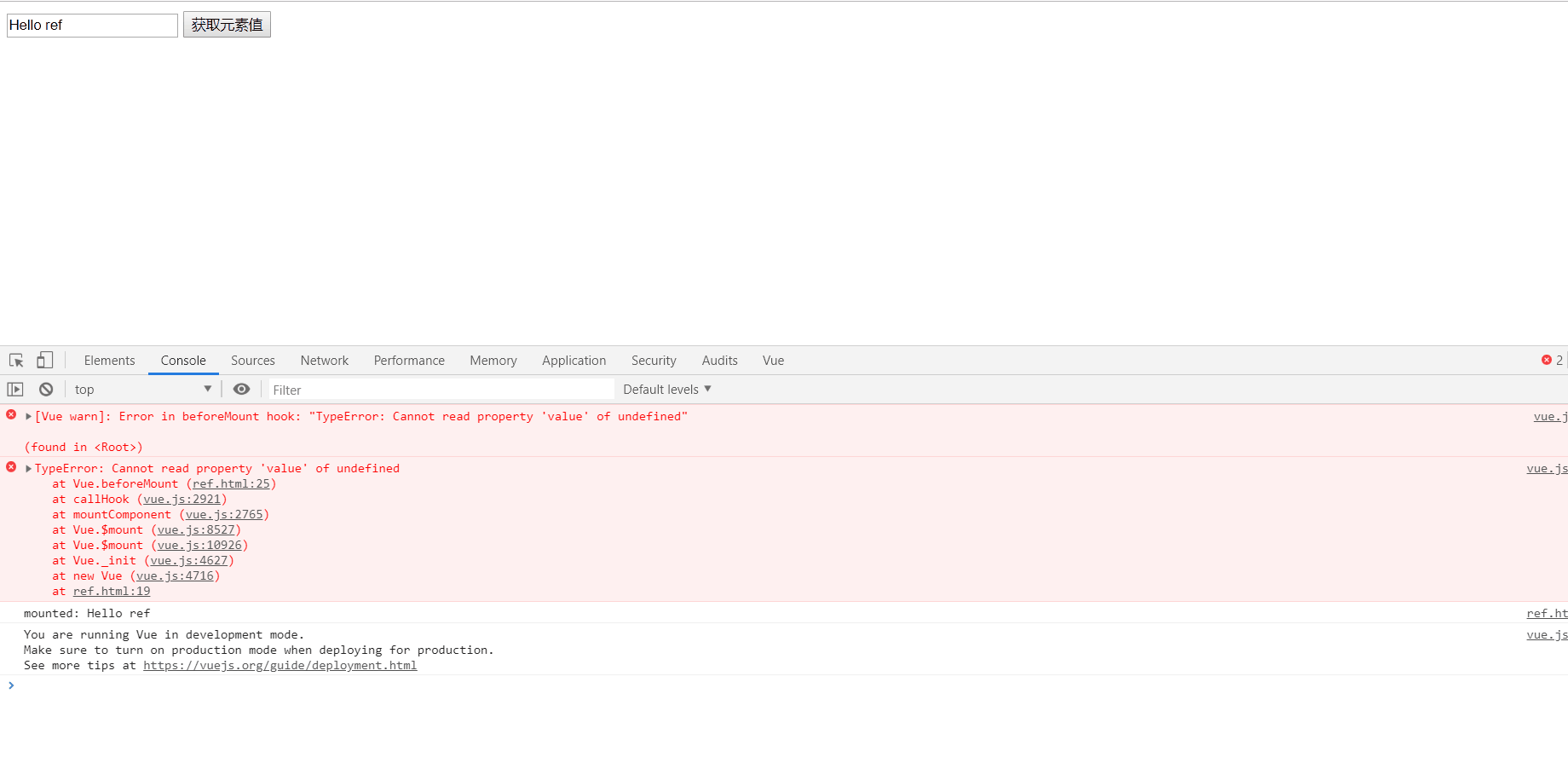Open the ref.html:19 stack link

click(112, 592)
